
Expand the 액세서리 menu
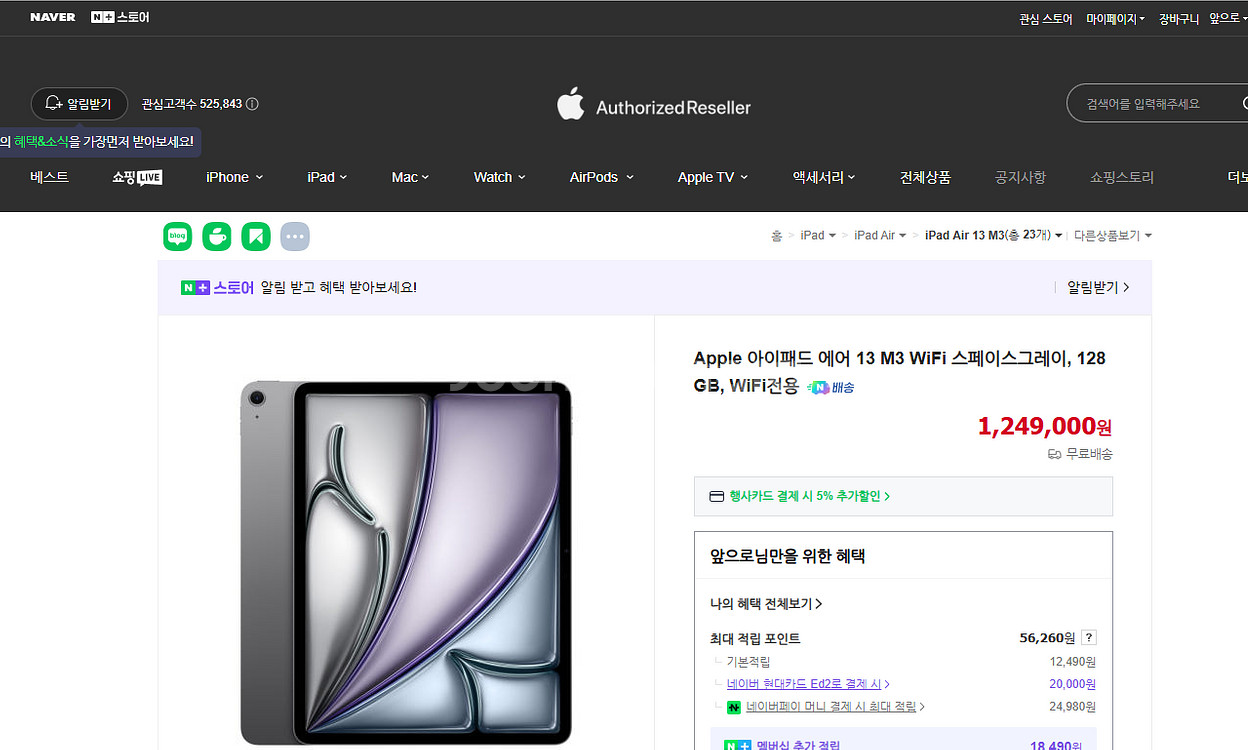(x=824, y=177)
